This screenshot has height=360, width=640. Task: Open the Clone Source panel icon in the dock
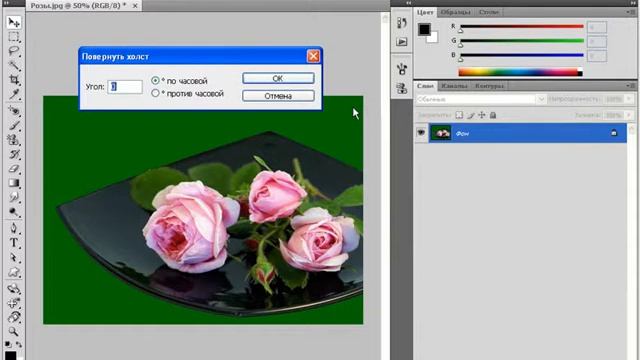point(402,88)
